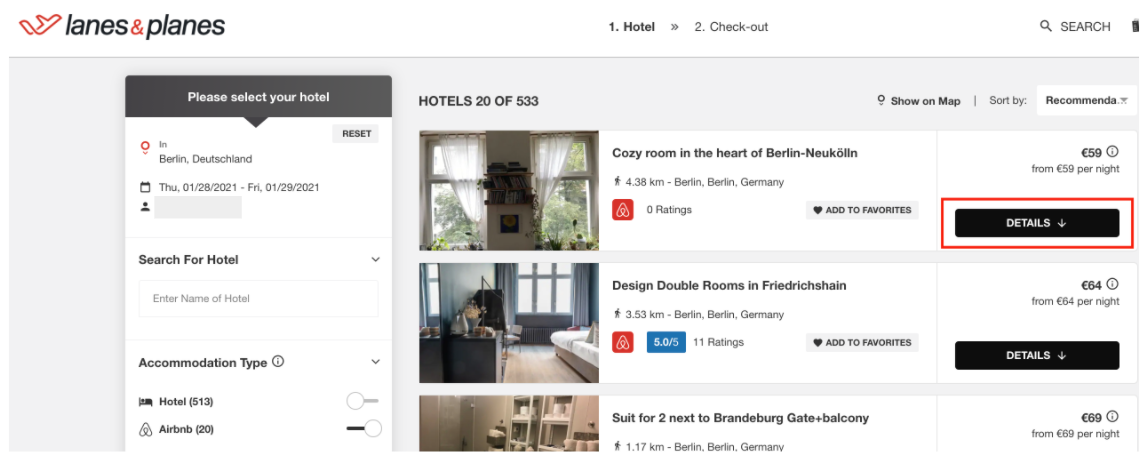Screen dimensions: 1148x460
Task: Open Cozy room in the heart of Berlin-Neukölln title
Action: click(x=734, y=153)
